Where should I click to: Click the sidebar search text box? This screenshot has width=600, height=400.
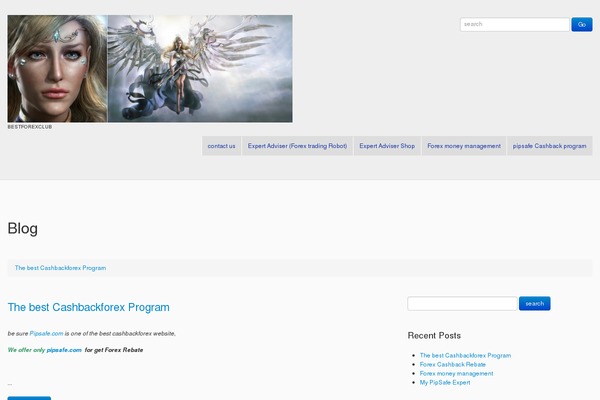pos(462,304)
